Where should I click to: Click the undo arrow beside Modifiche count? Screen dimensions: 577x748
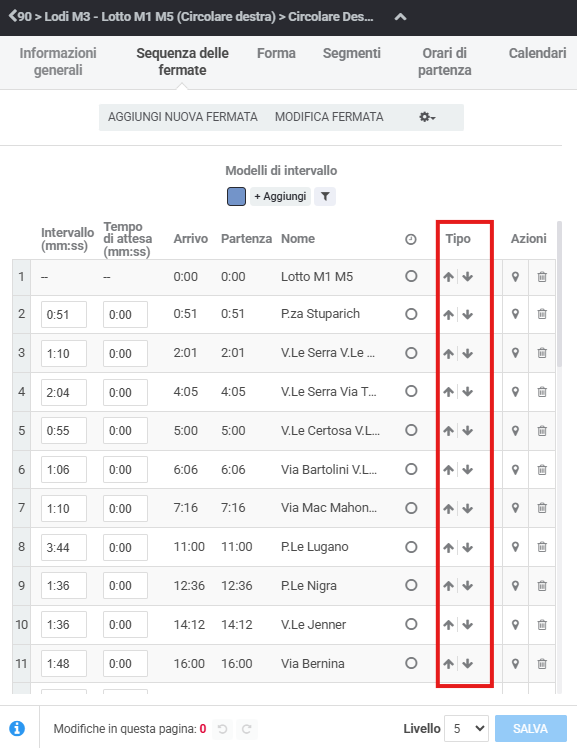click(222, 729)
